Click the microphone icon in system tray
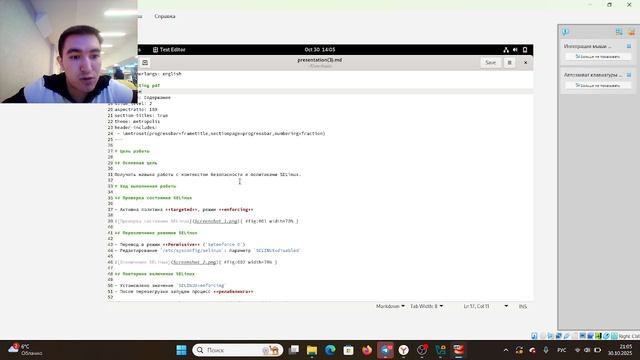This screenshot has height=360, width=640. [x=546, y=350]
